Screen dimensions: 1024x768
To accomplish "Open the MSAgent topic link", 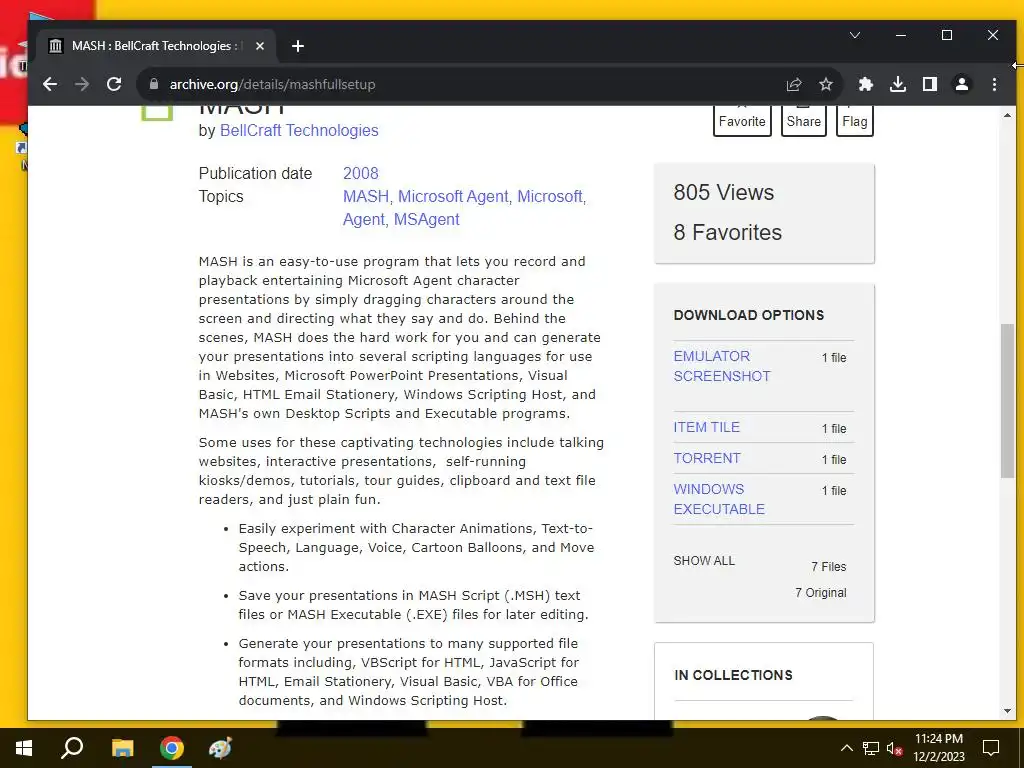I will pos(426,219).
